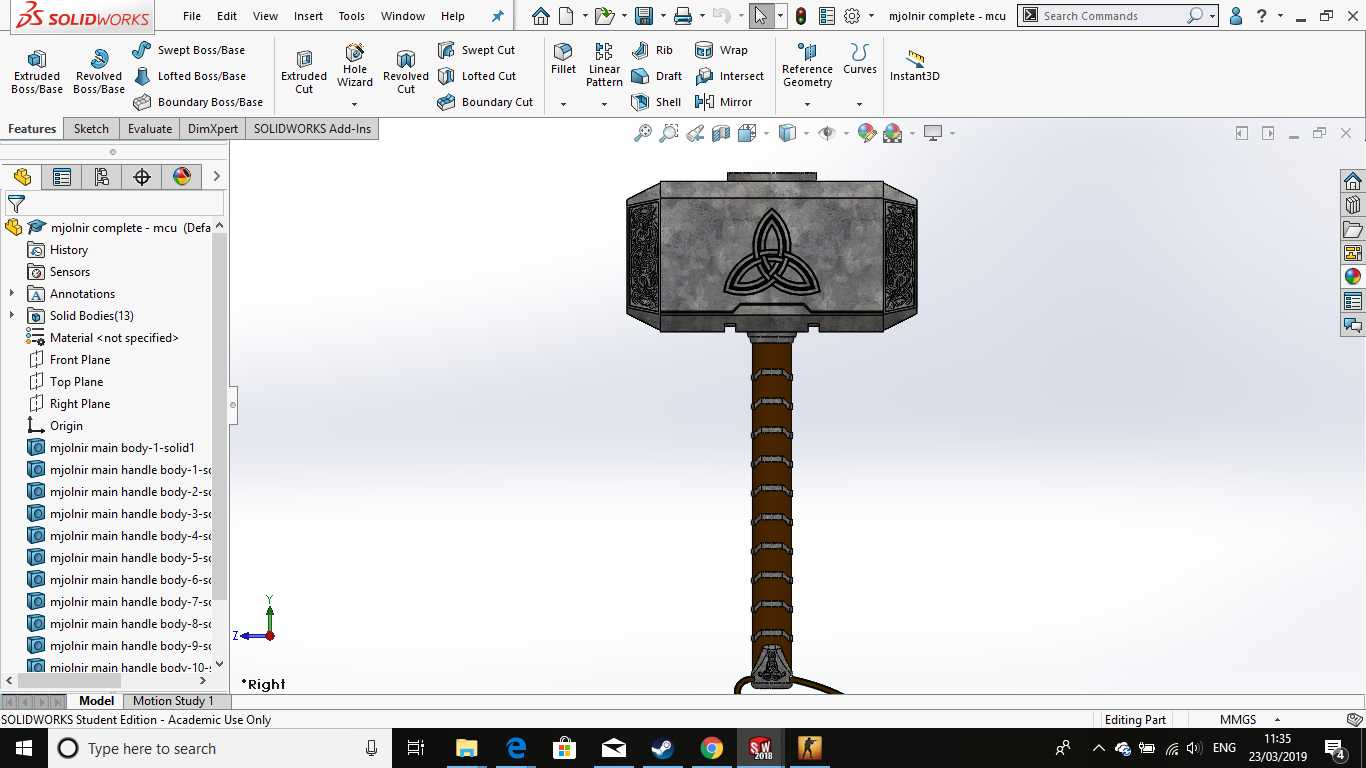Switch to the Evaluate tab
Screen dimensions: 1366x768
(150, 129)
